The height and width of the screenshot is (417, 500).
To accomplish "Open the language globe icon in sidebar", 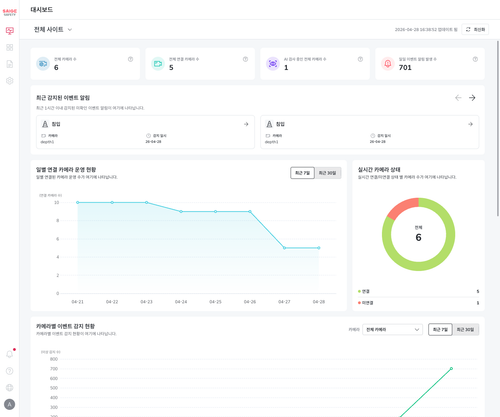I will pos(10,387).
